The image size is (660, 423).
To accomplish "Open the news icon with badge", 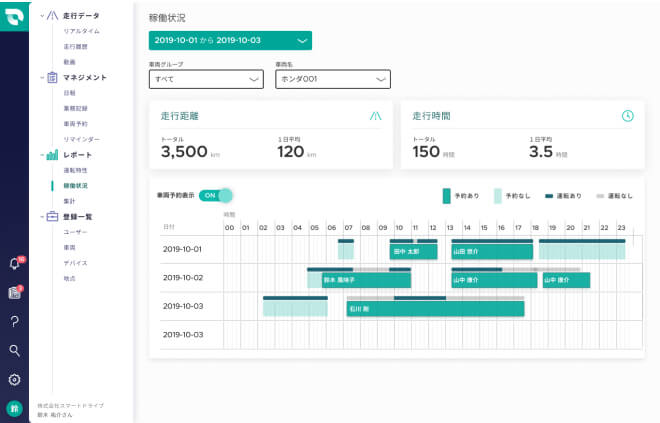I will (x=14, y=293).
